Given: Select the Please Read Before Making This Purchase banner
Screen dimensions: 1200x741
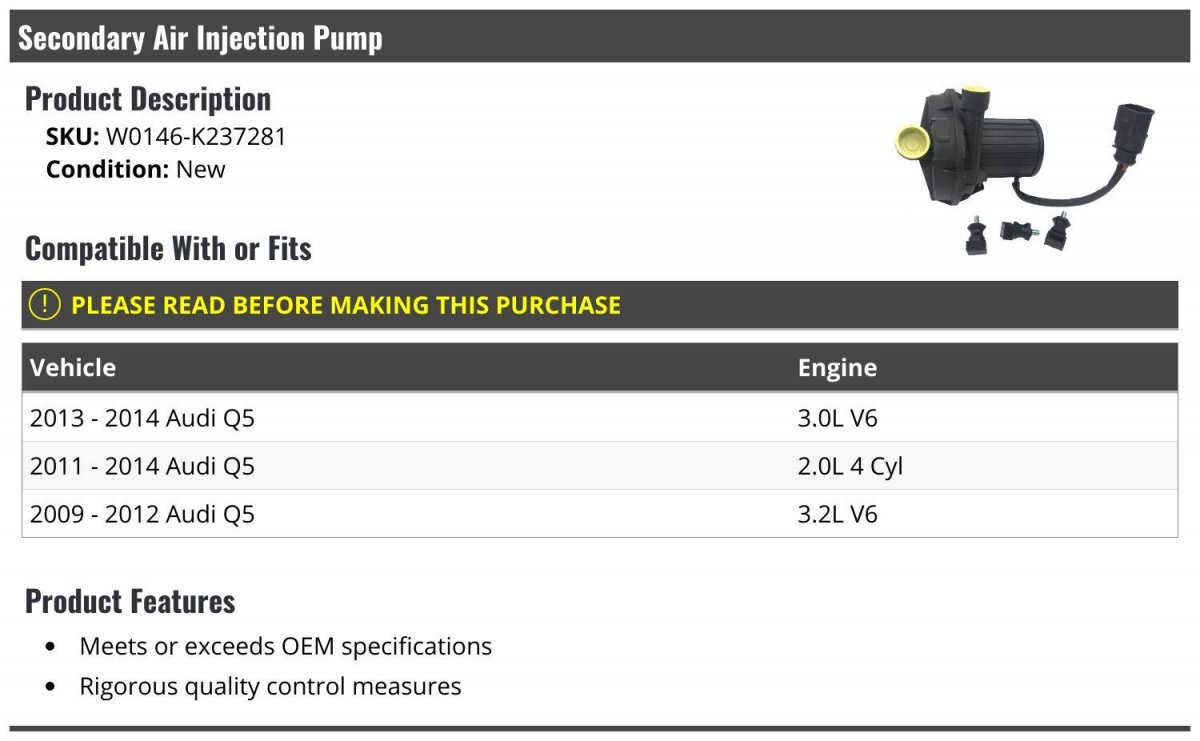Looking at the screenshot, I should [600, 305].
